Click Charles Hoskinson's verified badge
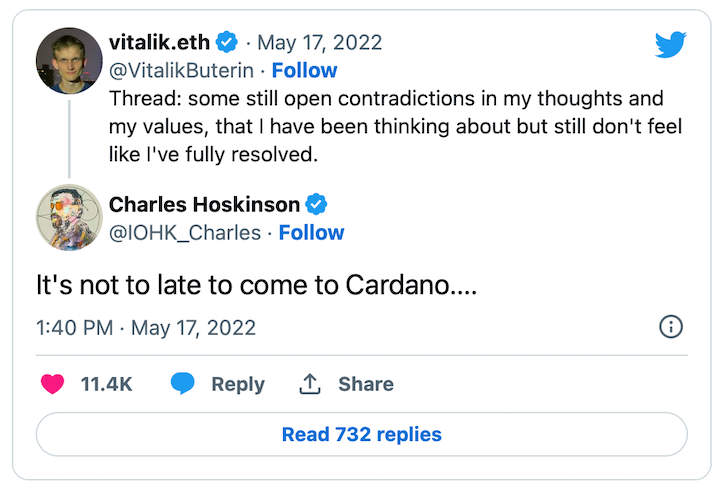Viewport: 725px width, 493px height. pyautogui.click(x=316, y=205)
